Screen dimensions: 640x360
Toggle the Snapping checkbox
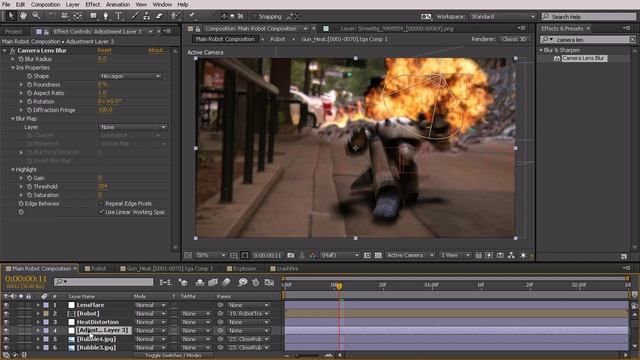[254, 17]
